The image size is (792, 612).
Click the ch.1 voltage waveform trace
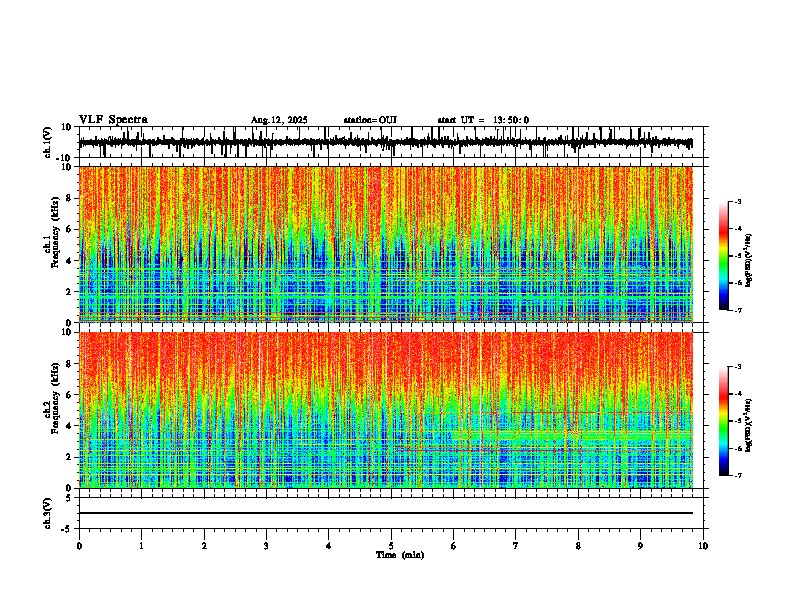point(385,143)
